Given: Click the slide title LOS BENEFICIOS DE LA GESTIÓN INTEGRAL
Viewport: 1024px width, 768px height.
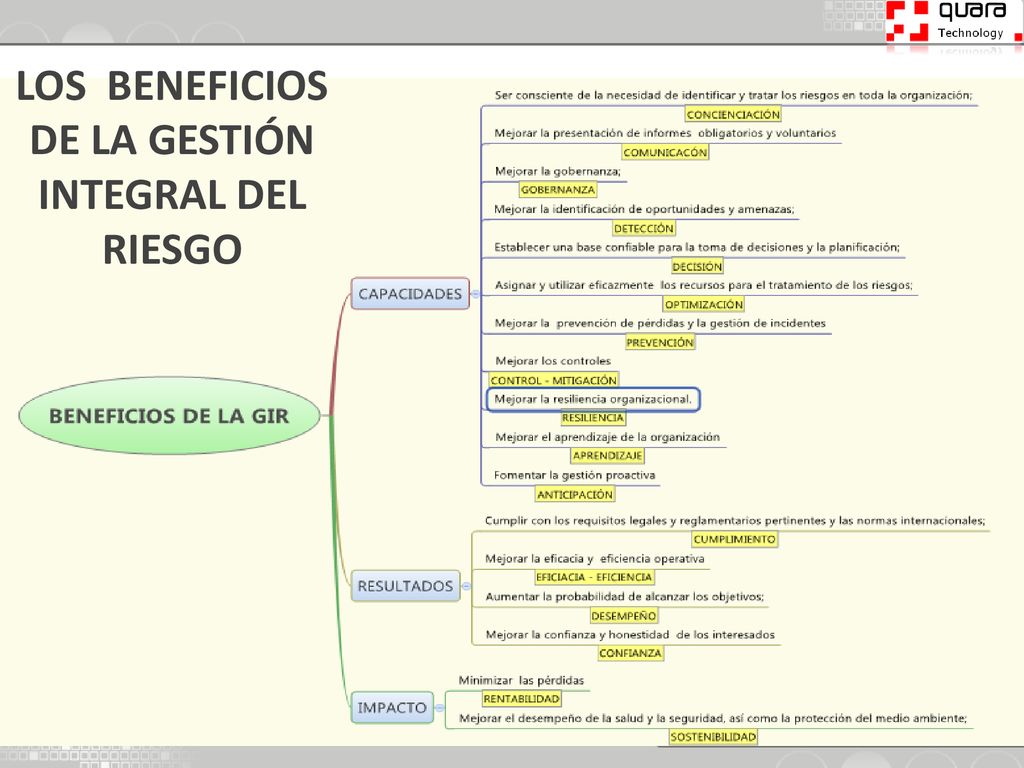Looking at the screenshot, I should point(172,167).
